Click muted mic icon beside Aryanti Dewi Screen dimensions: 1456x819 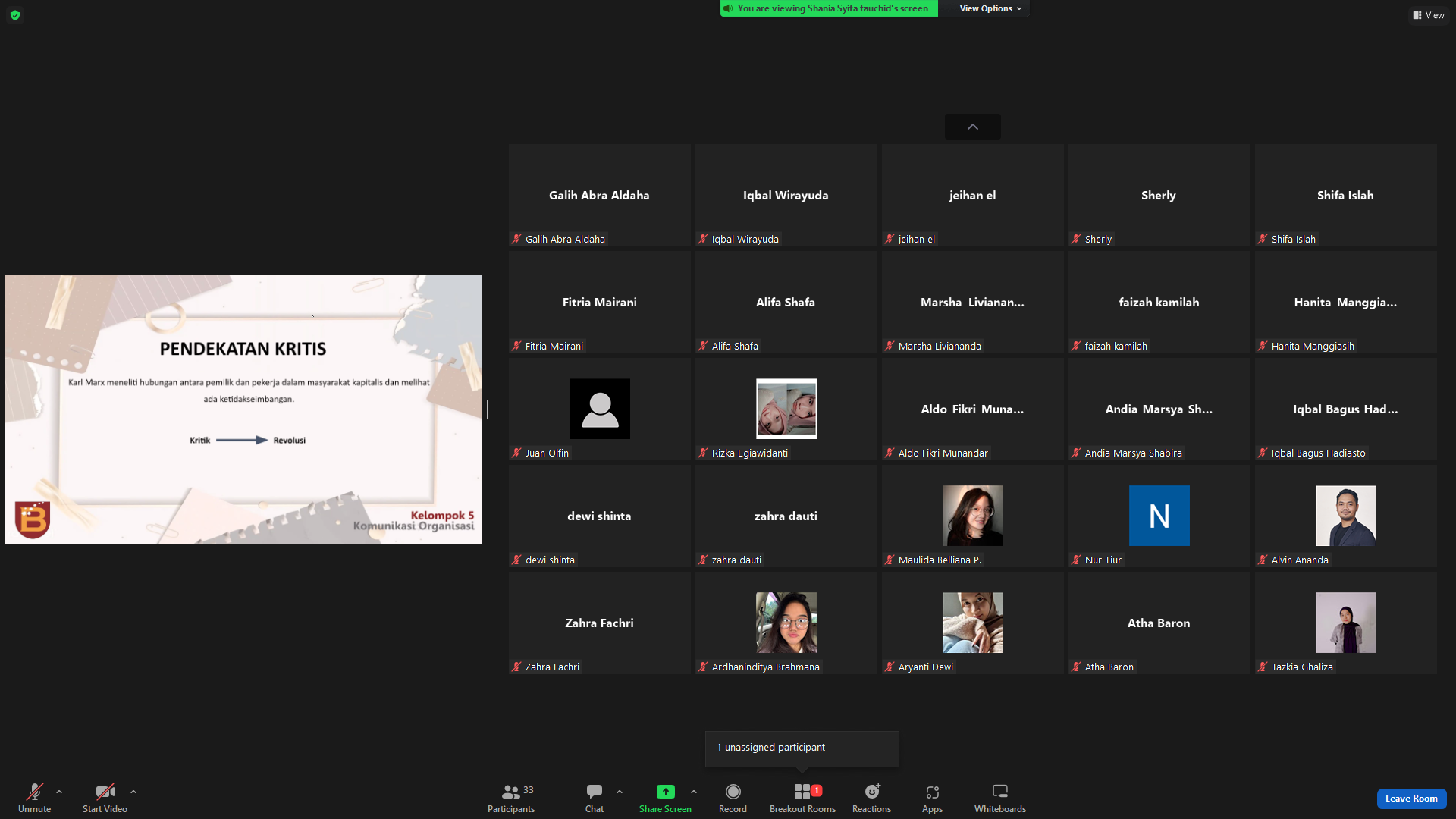(890, 667)
